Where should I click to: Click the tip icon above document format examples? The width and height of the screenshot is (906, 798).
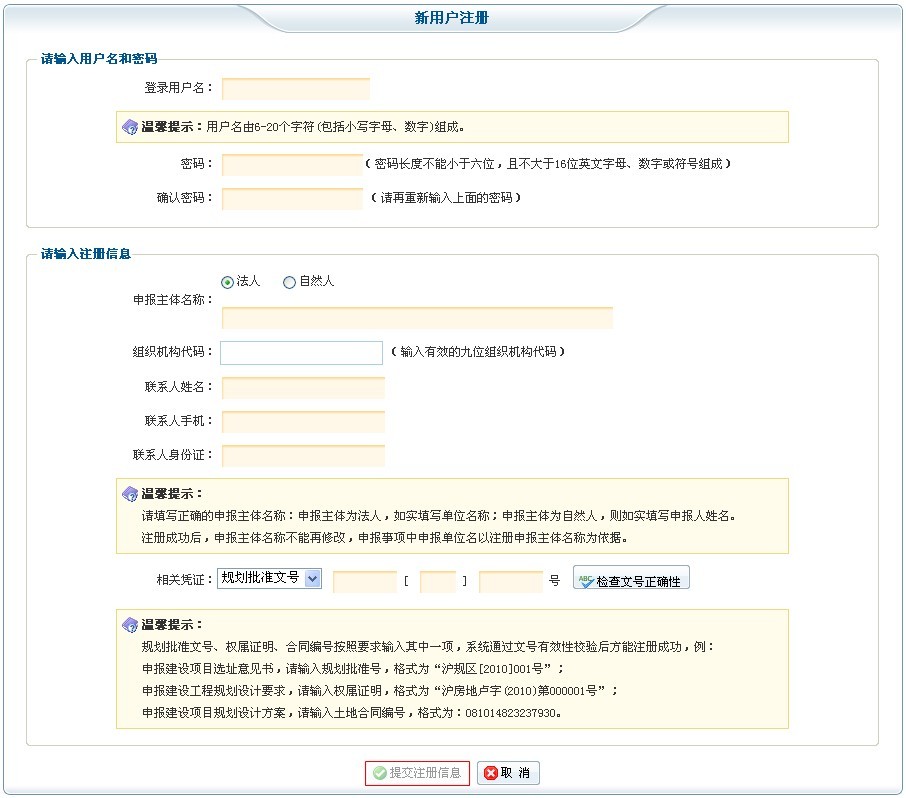(129, 625)
